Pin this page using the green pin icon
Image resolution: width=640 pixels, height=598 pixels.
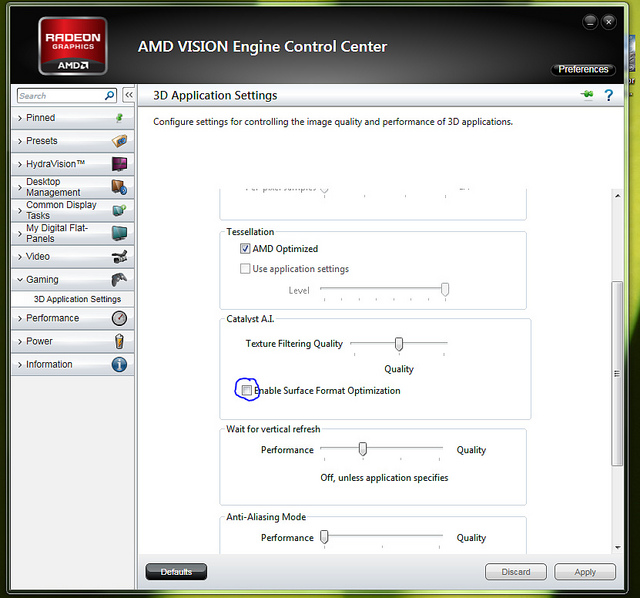pos(587,95)
